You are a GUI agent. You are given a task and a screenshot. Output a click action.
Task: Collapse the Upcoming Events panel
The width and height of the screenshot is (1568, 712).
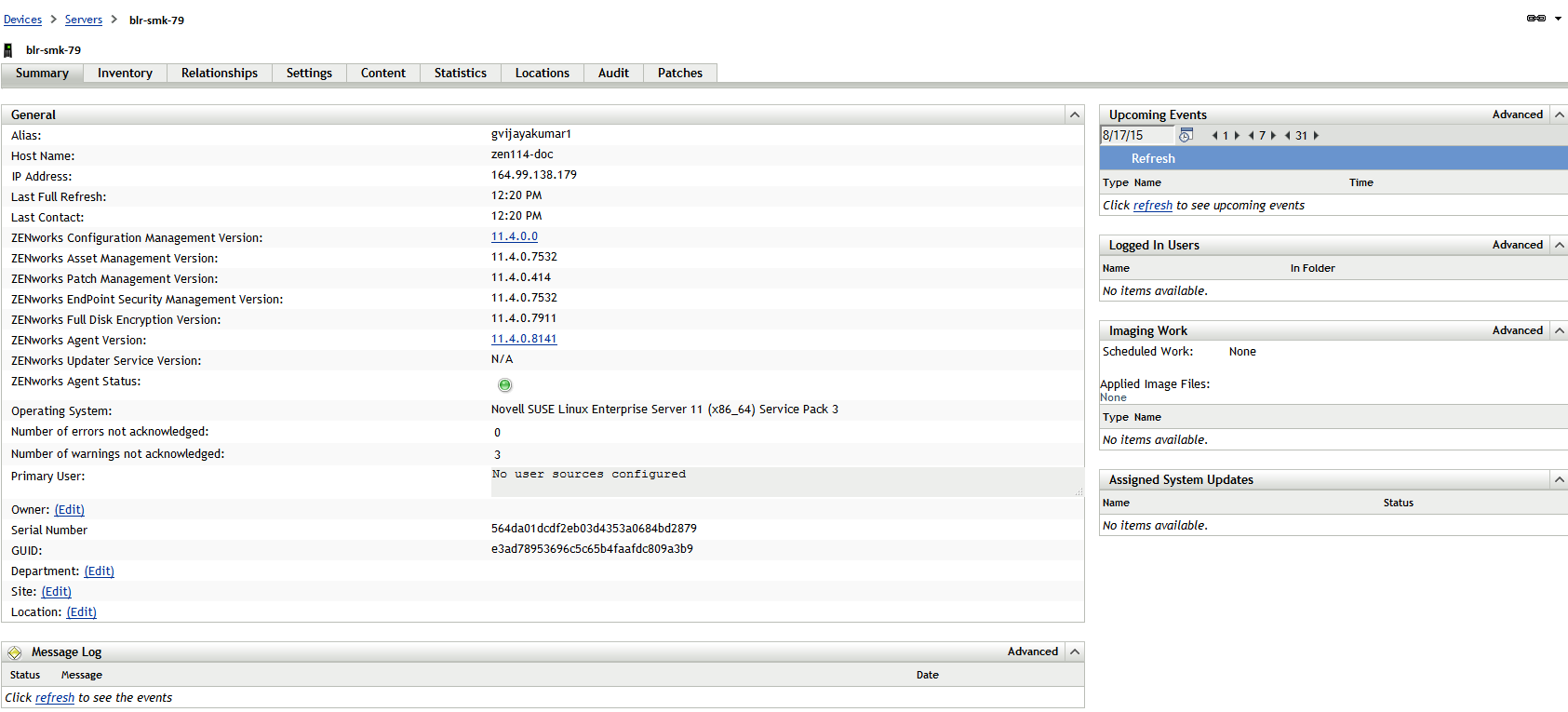(x=1560, y=114)
